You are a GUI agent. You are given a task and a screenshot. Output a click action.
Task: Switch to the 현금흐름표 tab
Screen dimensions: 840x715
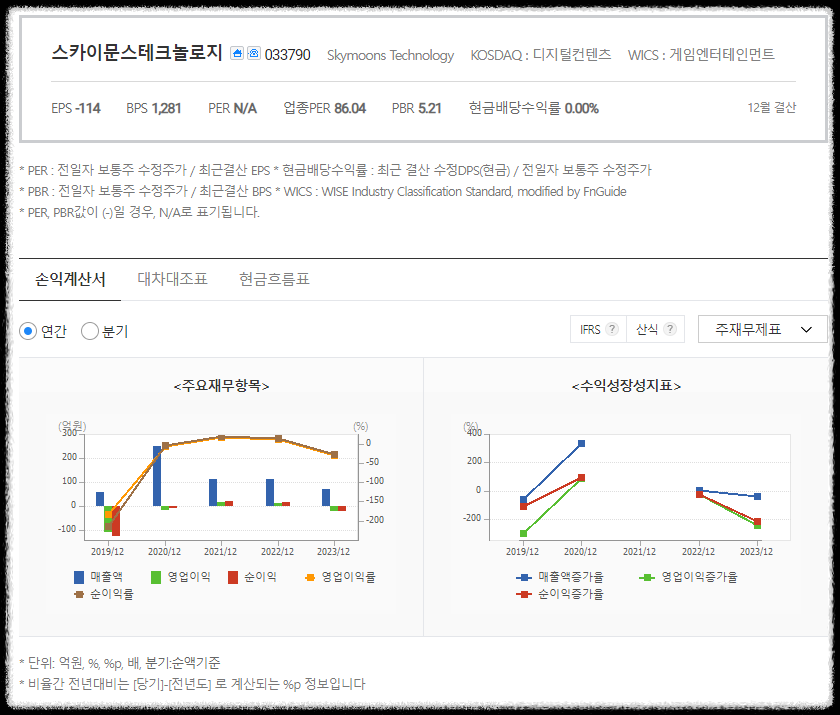click(x=274, y=279)
